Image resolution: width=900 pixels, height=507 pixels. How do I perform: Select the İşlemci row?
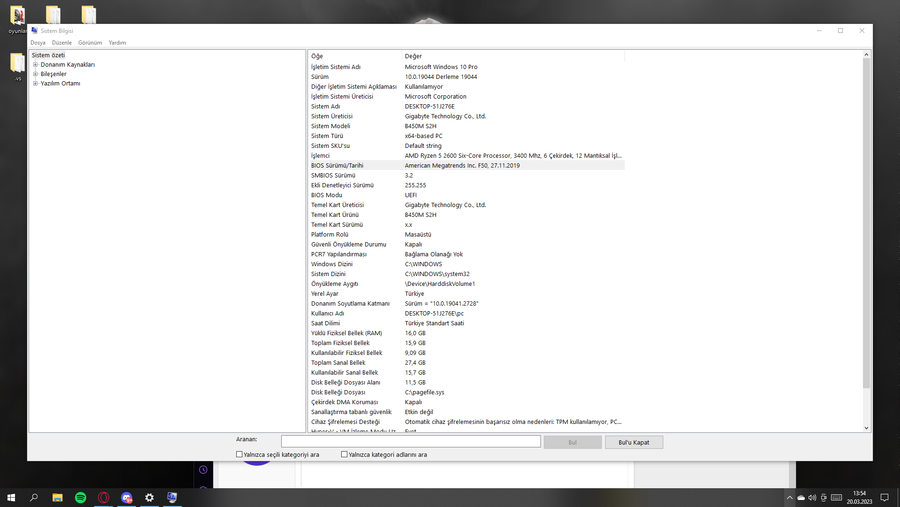pos(467,156)
